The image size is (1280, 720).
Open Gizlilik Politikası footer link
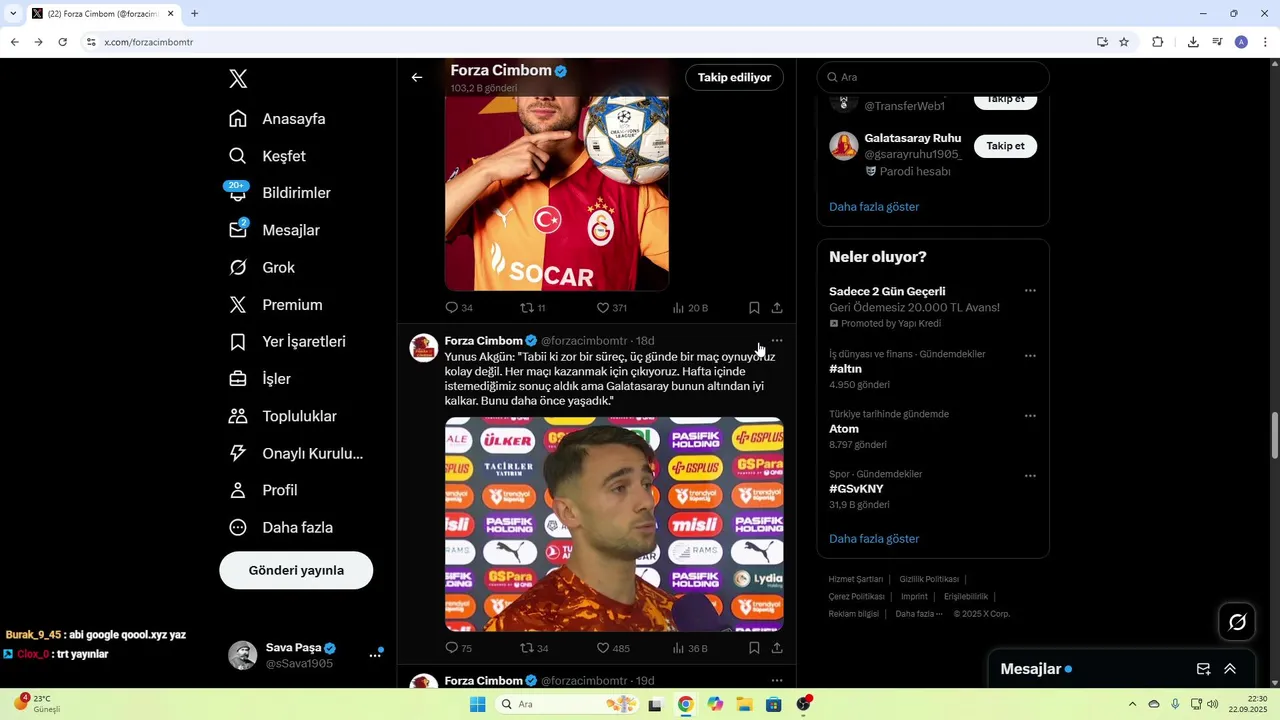click(929, 579)
